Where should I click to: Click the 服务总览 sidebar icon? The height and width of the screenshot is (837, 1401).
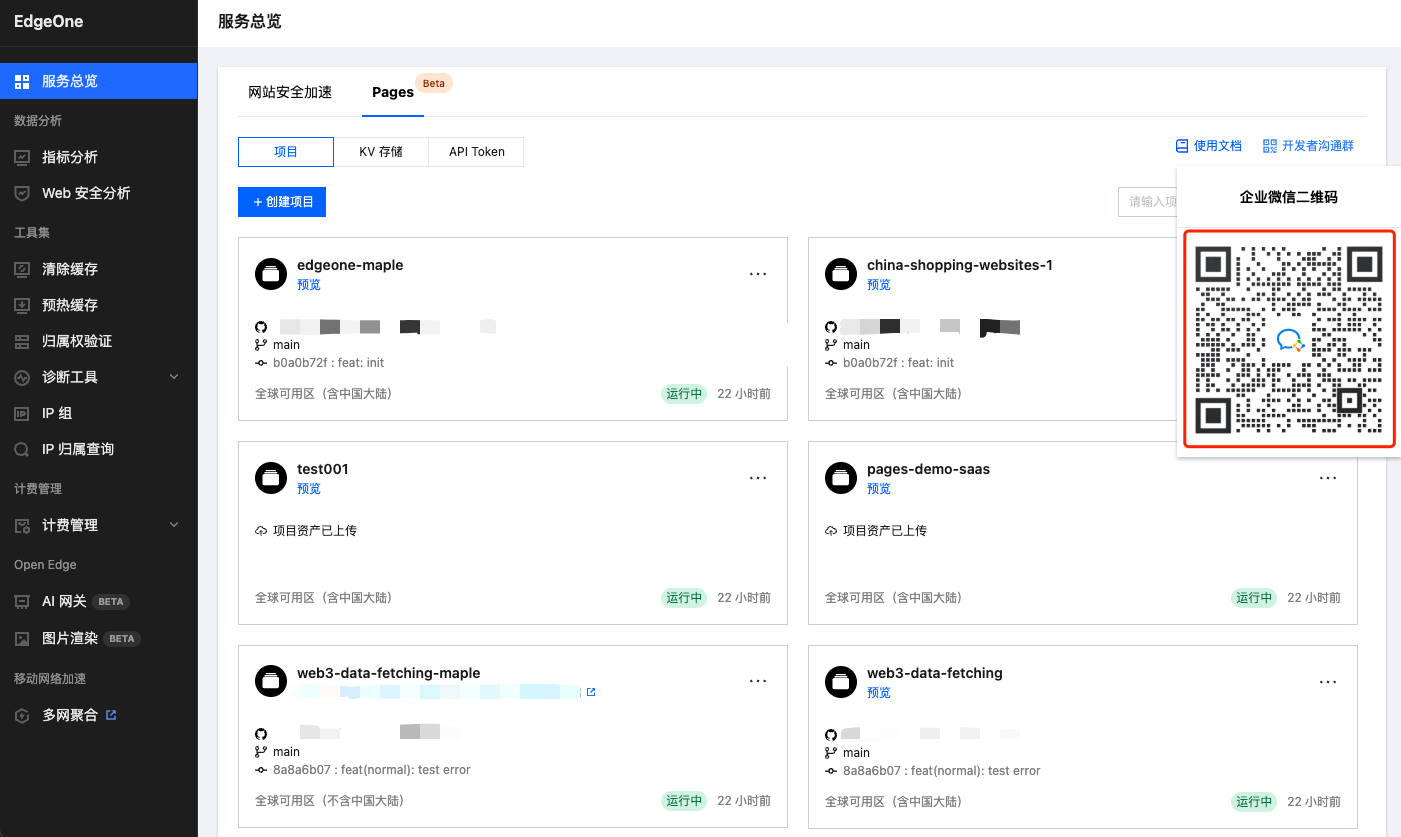[x=22, y=82]
